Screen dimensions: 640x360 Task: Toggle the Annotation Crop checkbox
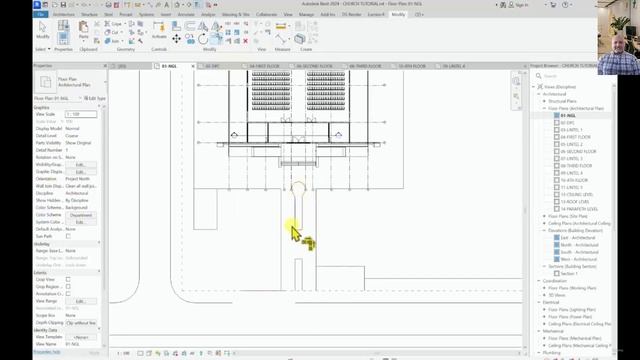click(x=68, y=294)
